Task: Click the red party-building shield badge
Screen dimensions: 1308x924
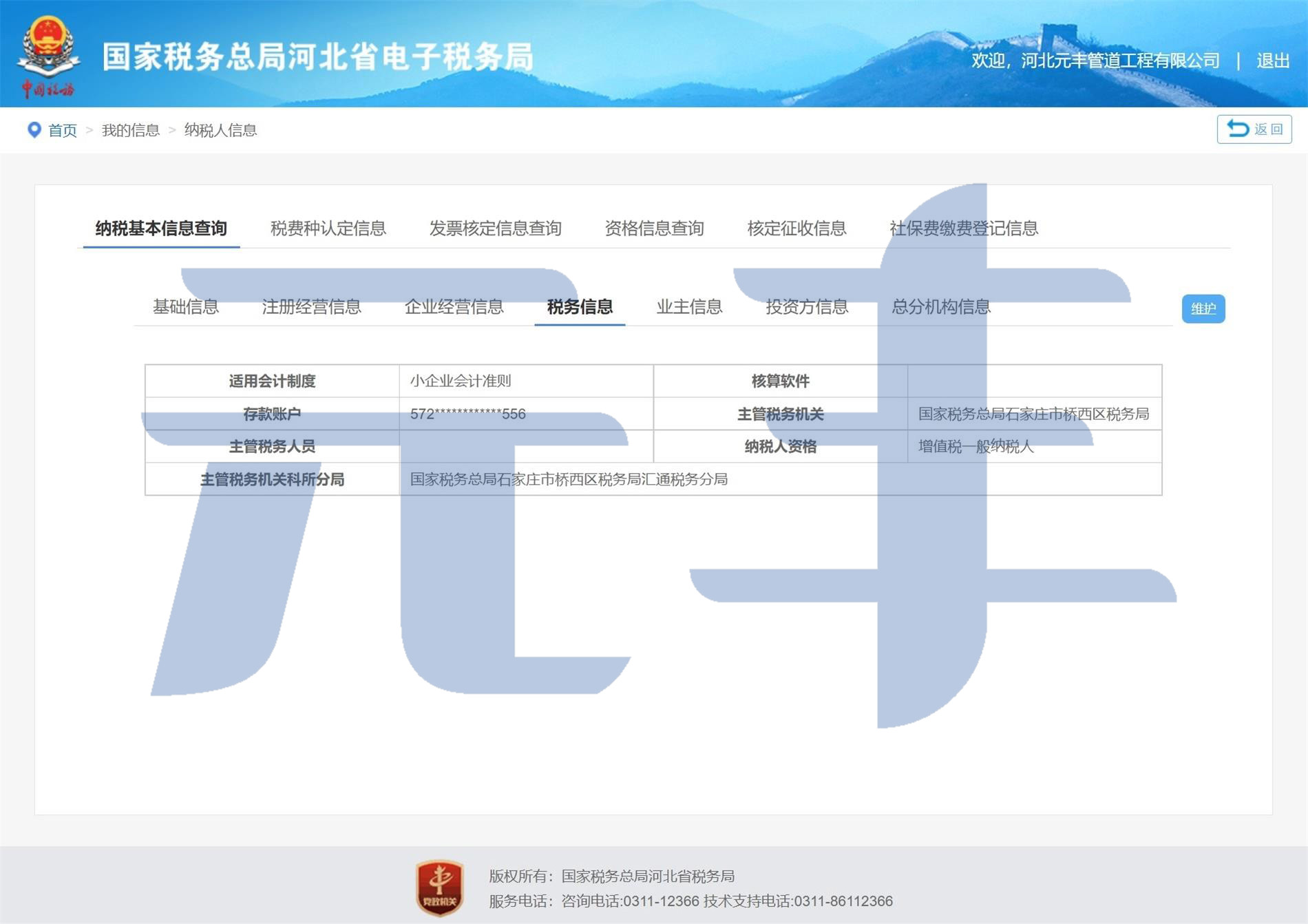Action: pyautogui.click(x=440, y=888)
